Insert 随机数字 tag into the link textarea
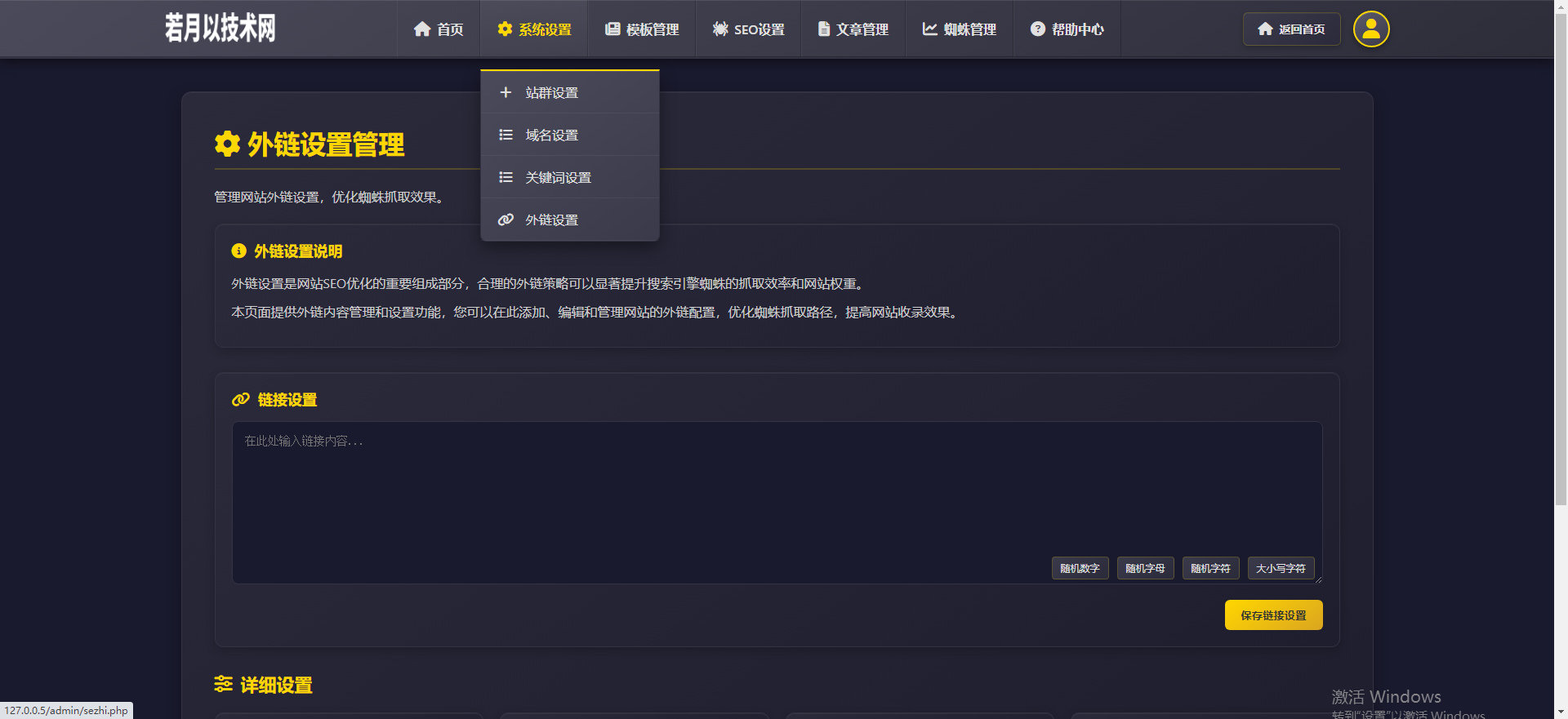This screenshot has height=719, width=1568. point(1080,568)
